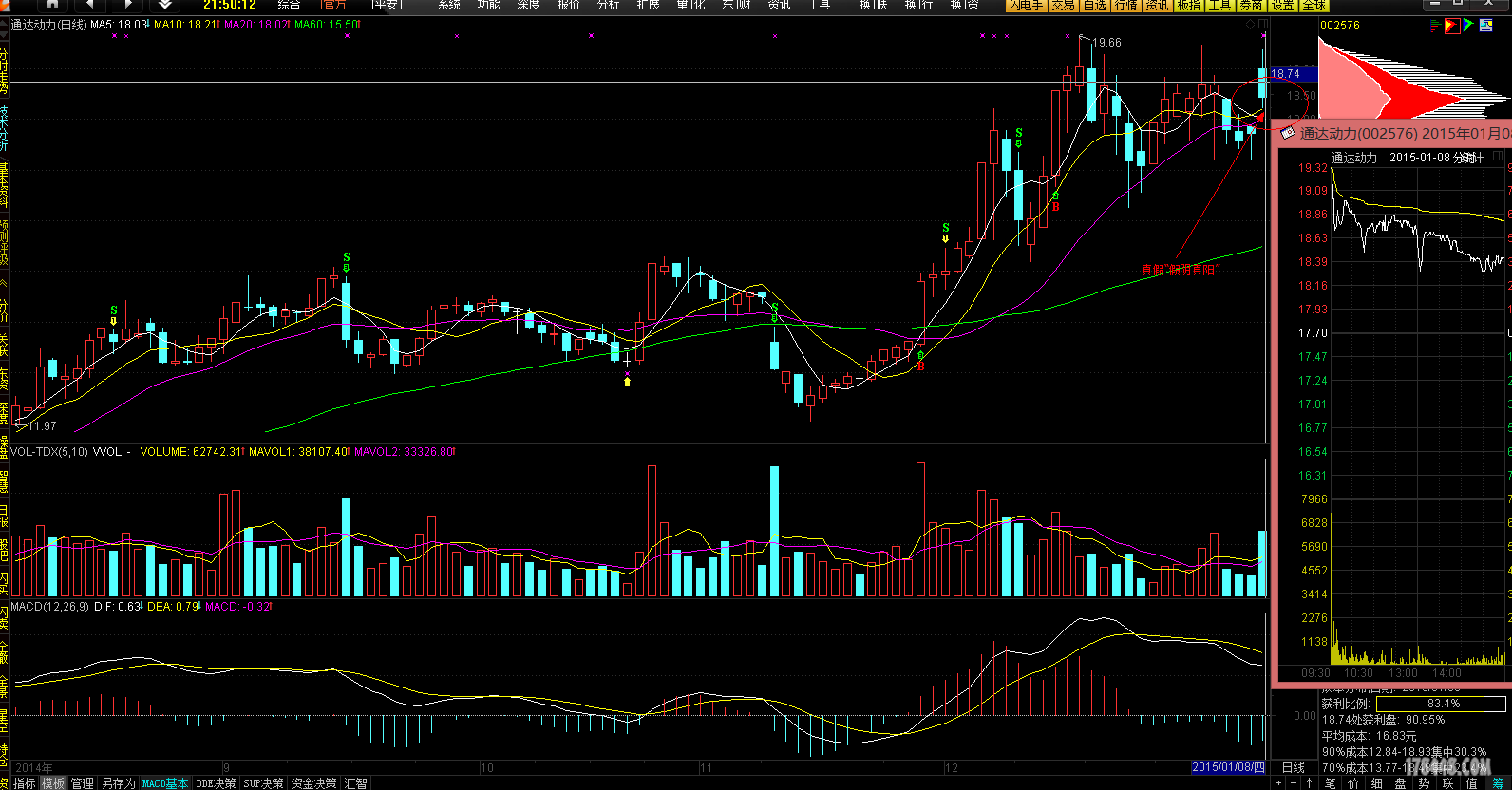Click the 19.66 high price flag marker
Screen dimensions: 1512x790
(1106, 43)
